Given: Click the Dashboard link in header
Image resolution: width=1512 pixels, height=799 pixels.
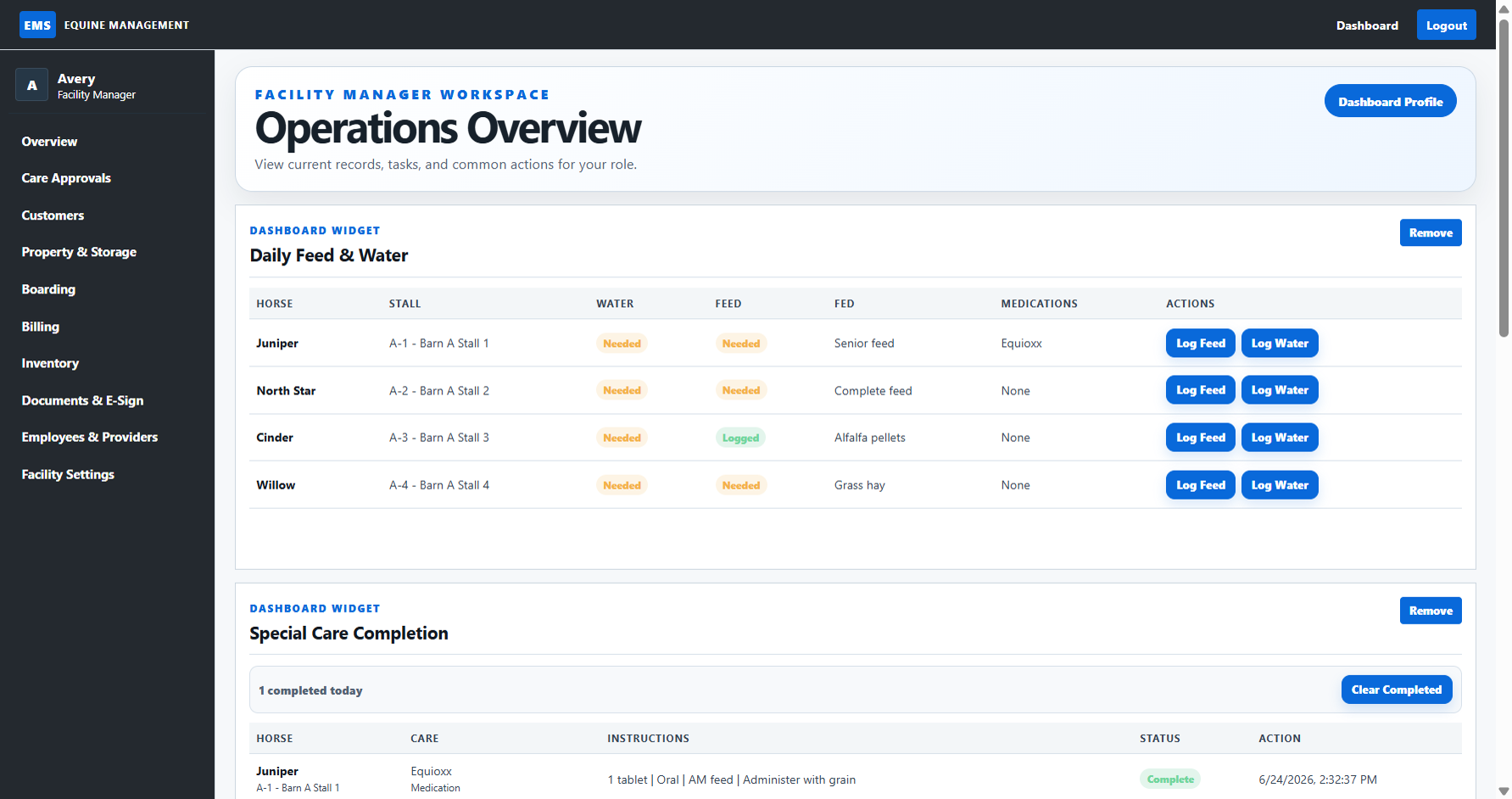Looking at the screenshot, I should pyautogui.click(x=1367, y=25).
